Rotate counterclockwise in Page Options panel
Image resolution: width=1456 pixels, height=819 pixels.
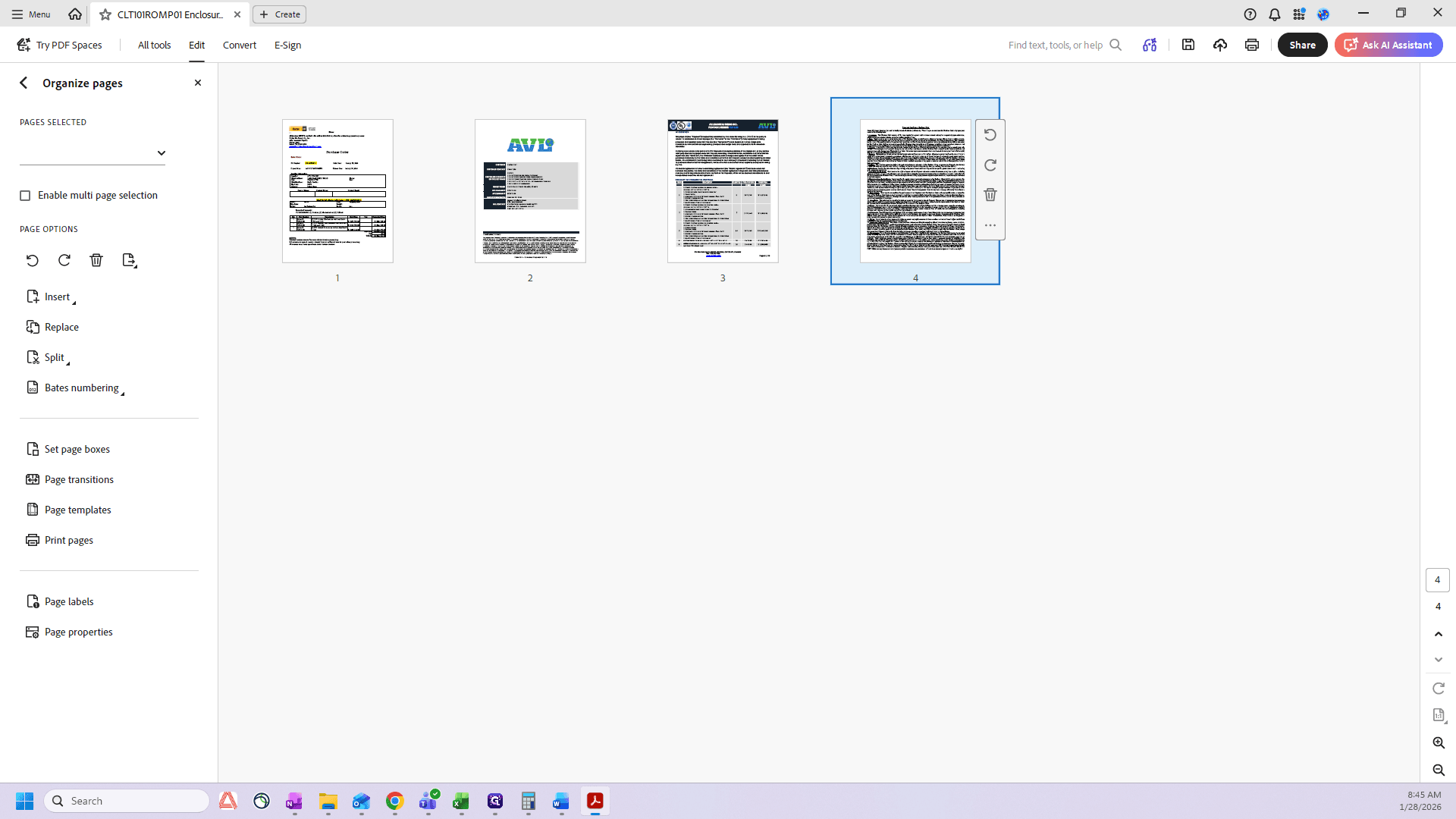coord(32,260)
